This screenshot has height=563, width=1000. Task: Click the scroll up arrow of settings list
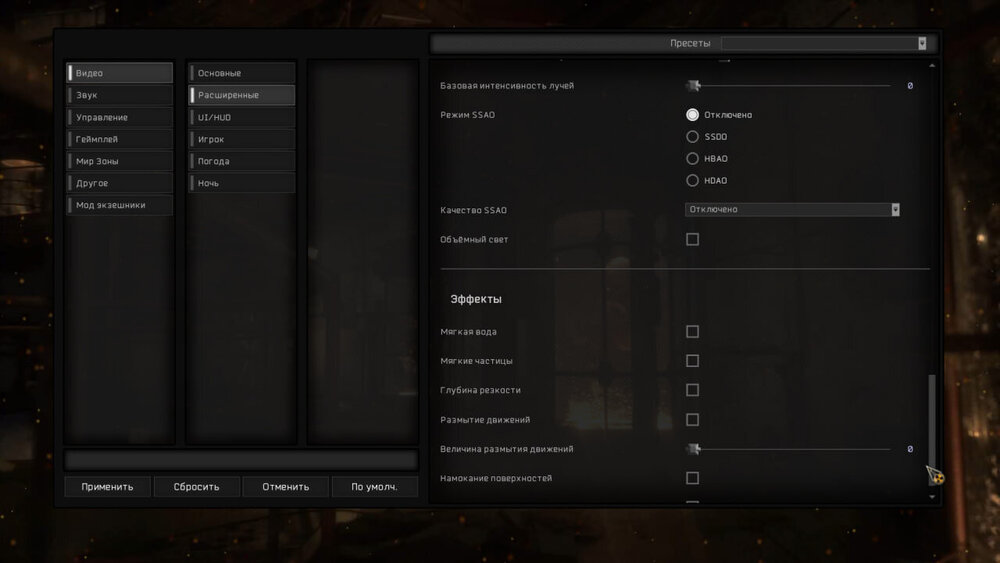[x=932, y=66]
